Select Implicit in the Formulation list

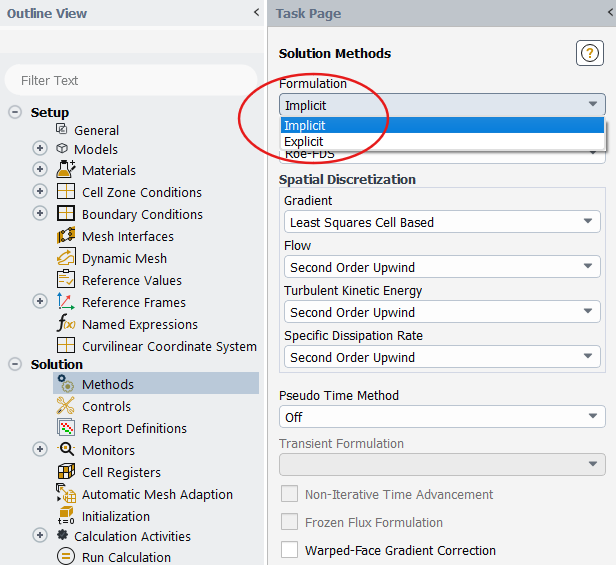coord(304,126)
